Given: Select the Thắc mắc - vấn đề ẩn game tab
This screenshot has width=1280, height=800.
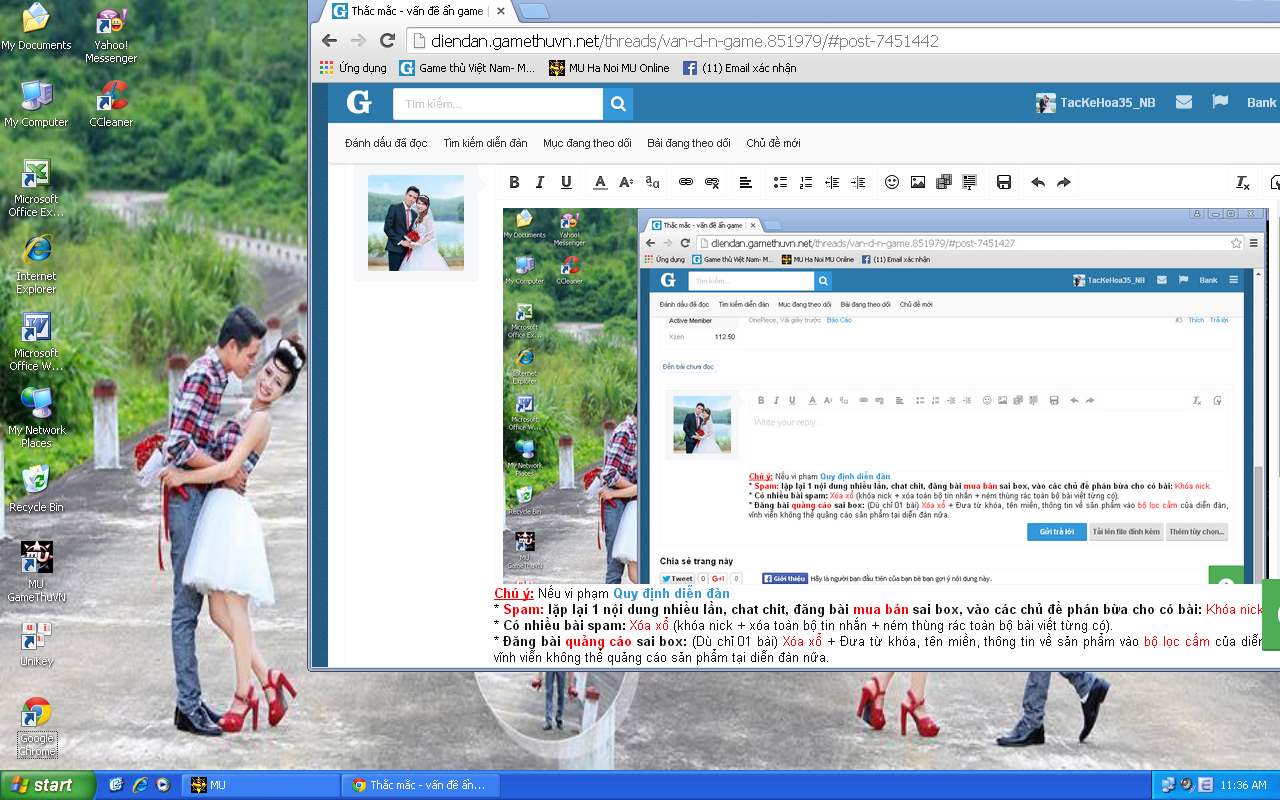Looking at the screenshot, I should [418, 11].
